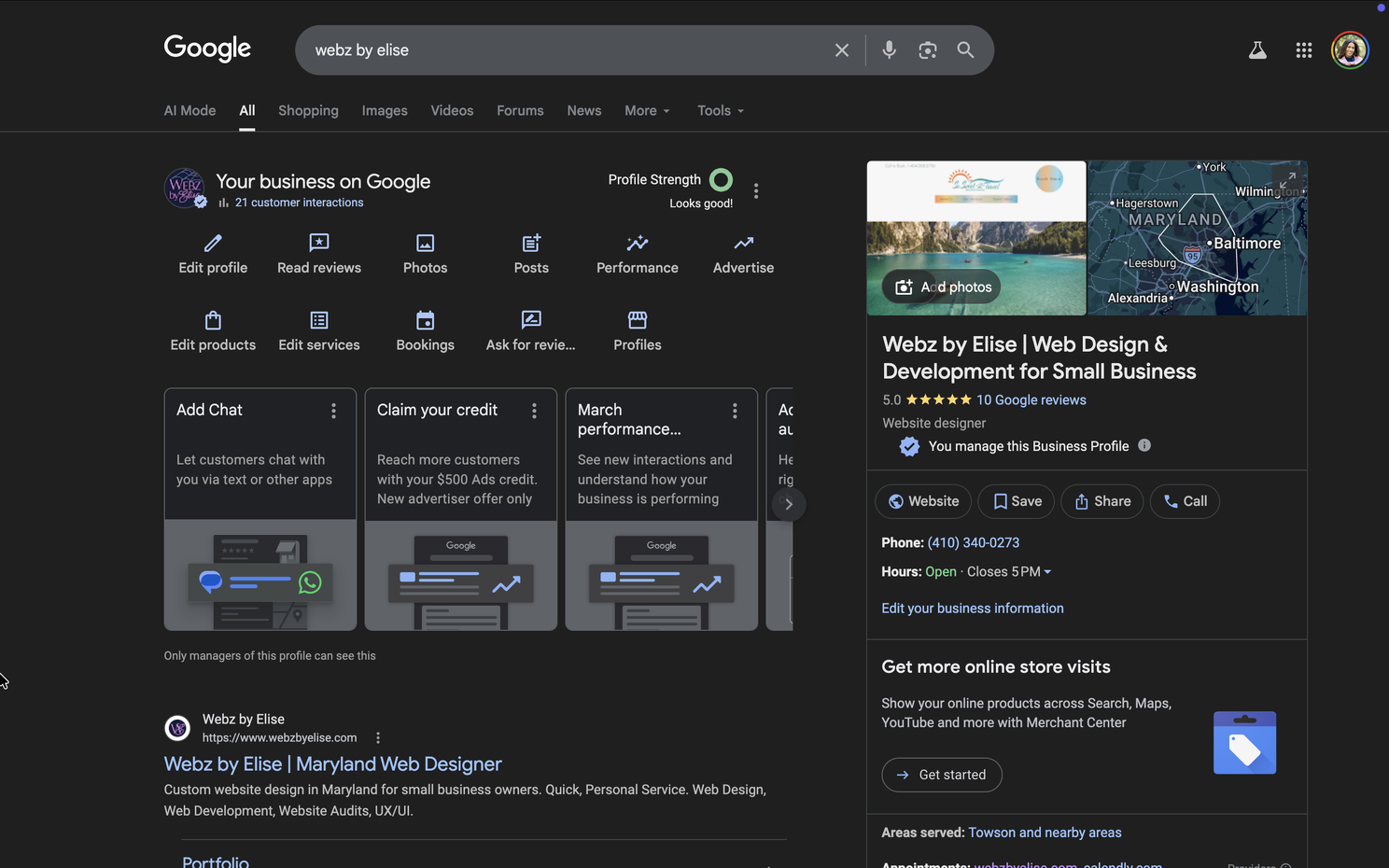Expand business hours dropdown
1389x868 pixels.
tap(1047, 572)
